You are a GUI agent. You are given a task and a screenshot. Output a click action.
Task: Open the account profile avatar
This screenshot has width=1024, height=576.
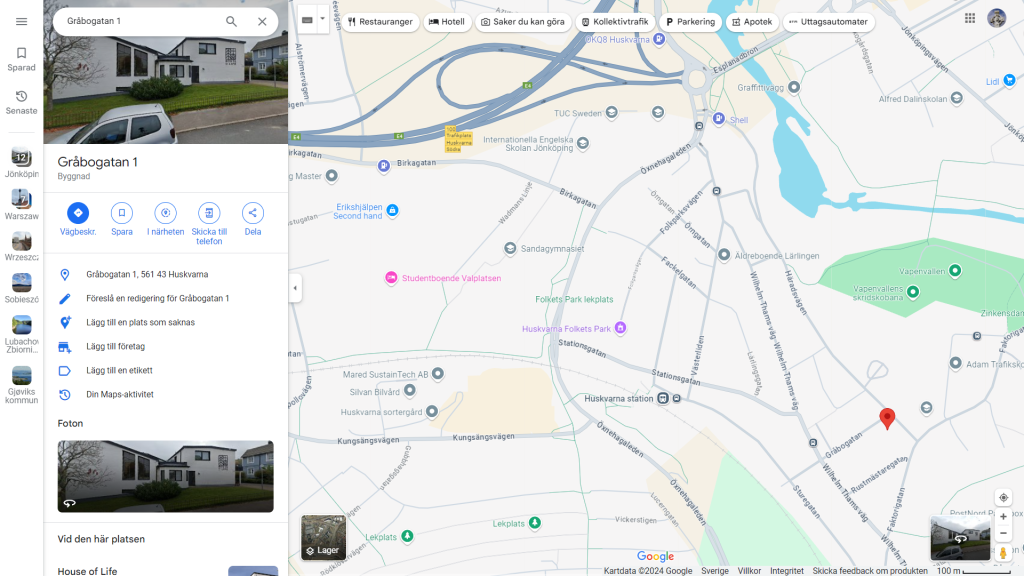997,18
